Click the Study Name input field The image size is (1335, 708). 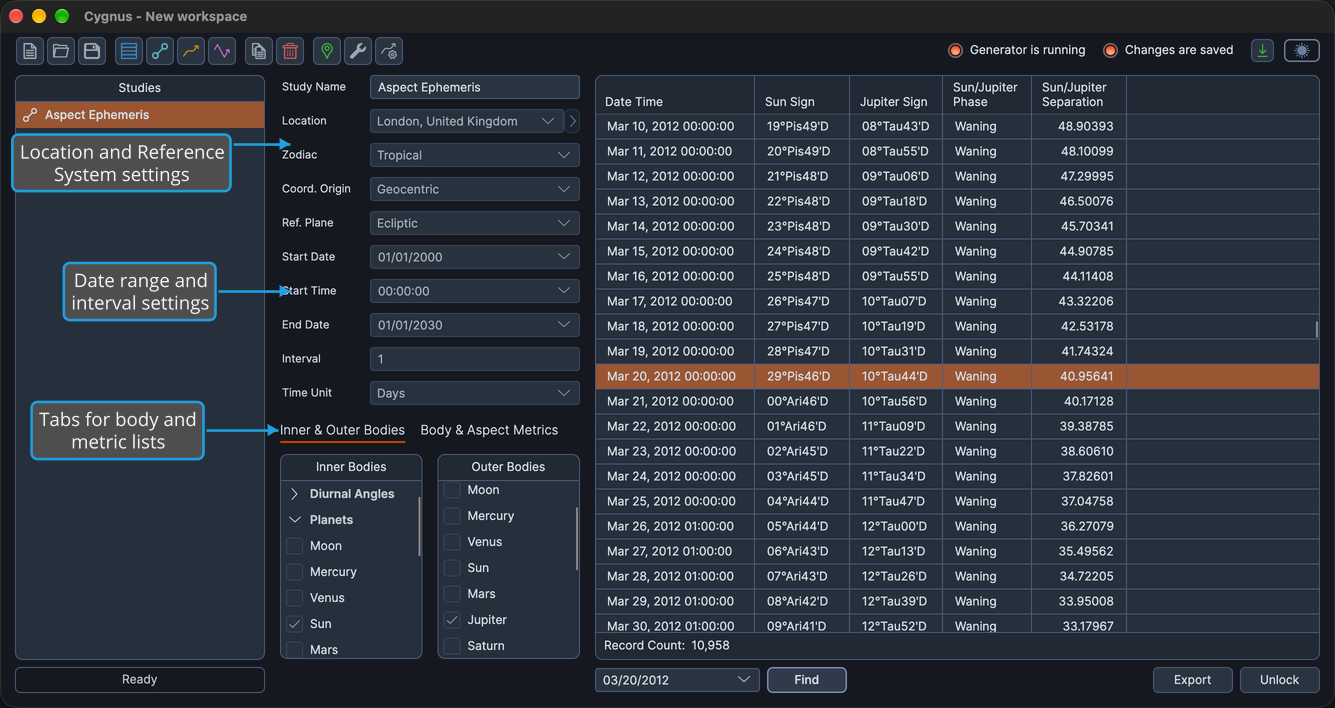tap(475, 87)
